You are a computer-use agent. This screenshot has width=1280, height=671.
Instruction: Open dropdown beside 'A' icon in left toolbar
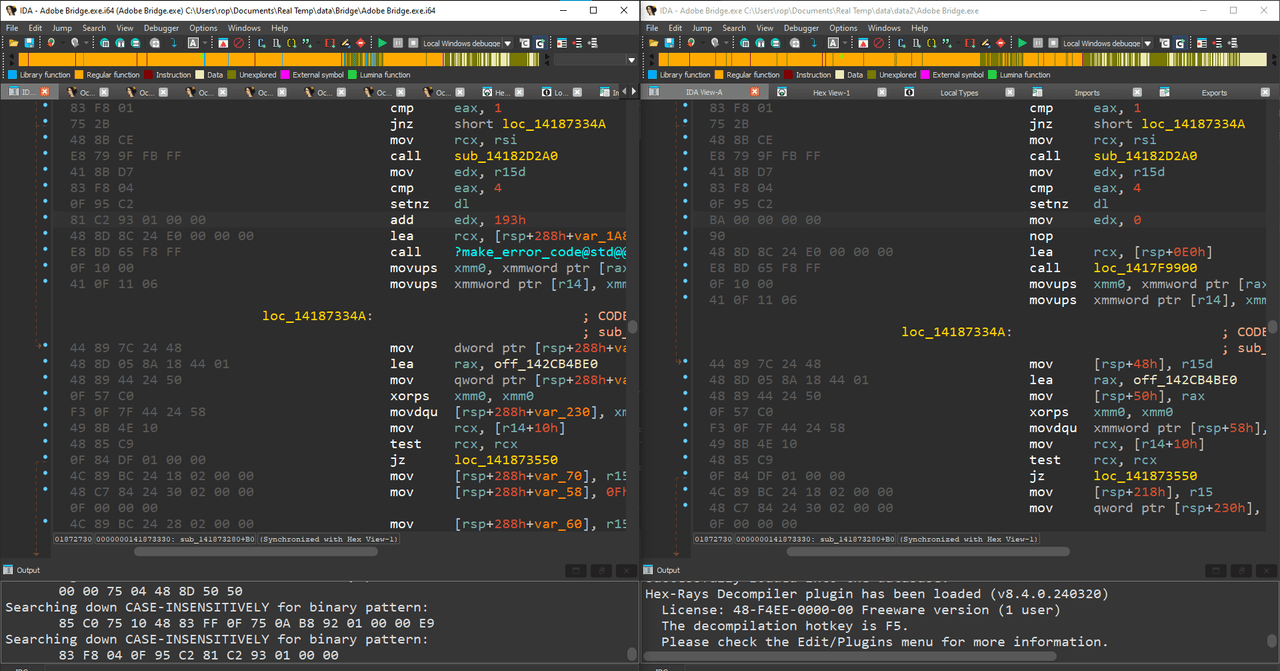(205, 43)
